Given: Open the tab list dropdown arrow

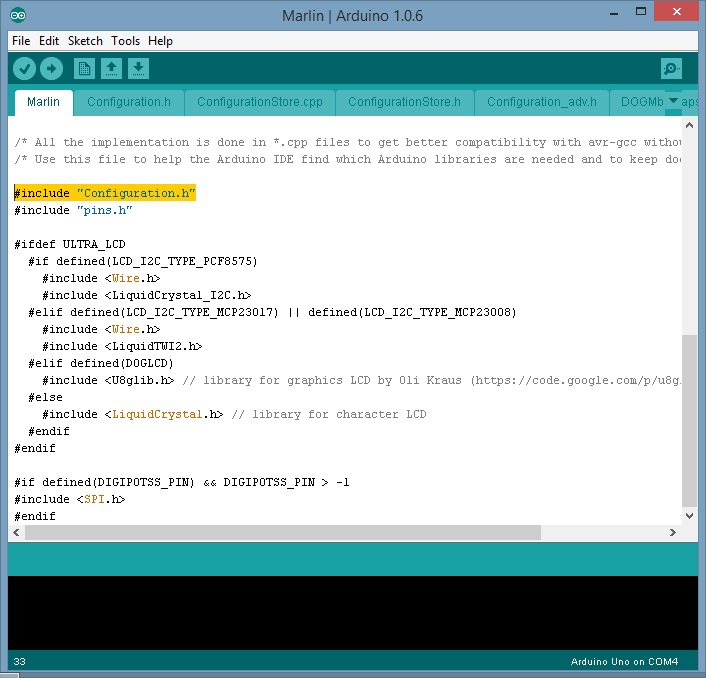Looking at the screenshot, I should point(673,101).
